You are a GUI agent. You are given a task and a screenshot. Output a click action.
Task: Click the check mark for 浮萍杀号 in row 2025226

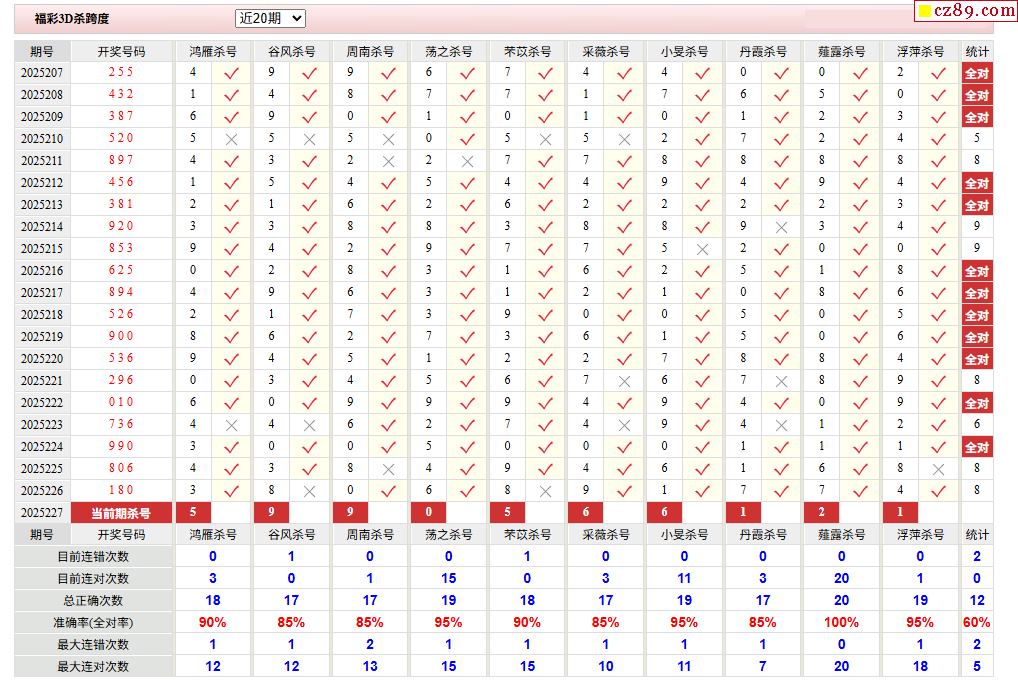pos(938,492)
